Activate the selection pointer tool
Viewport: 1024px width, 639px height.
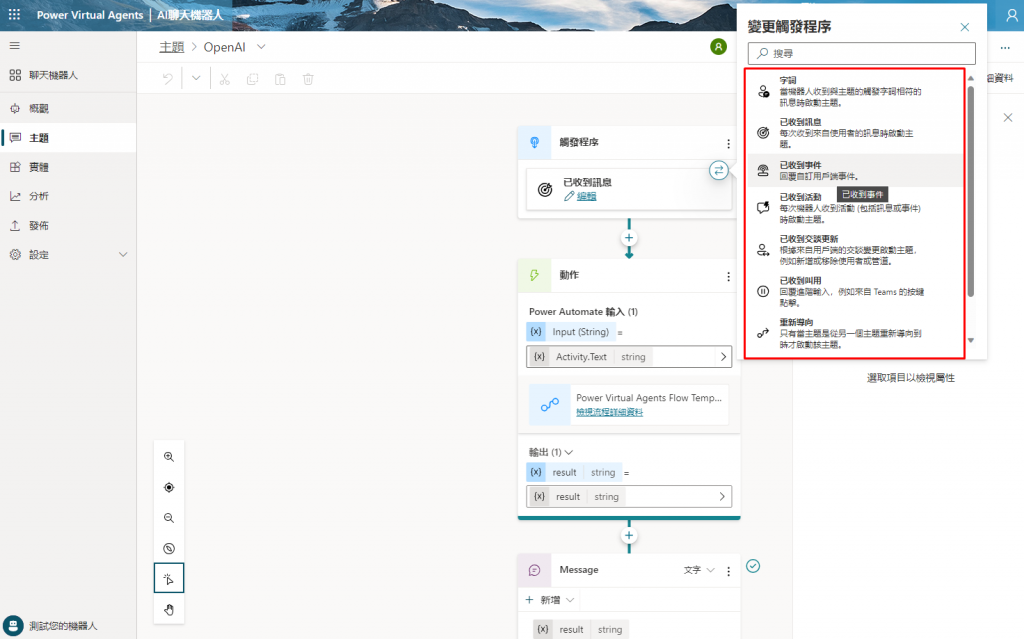click(x=169, y=578)
